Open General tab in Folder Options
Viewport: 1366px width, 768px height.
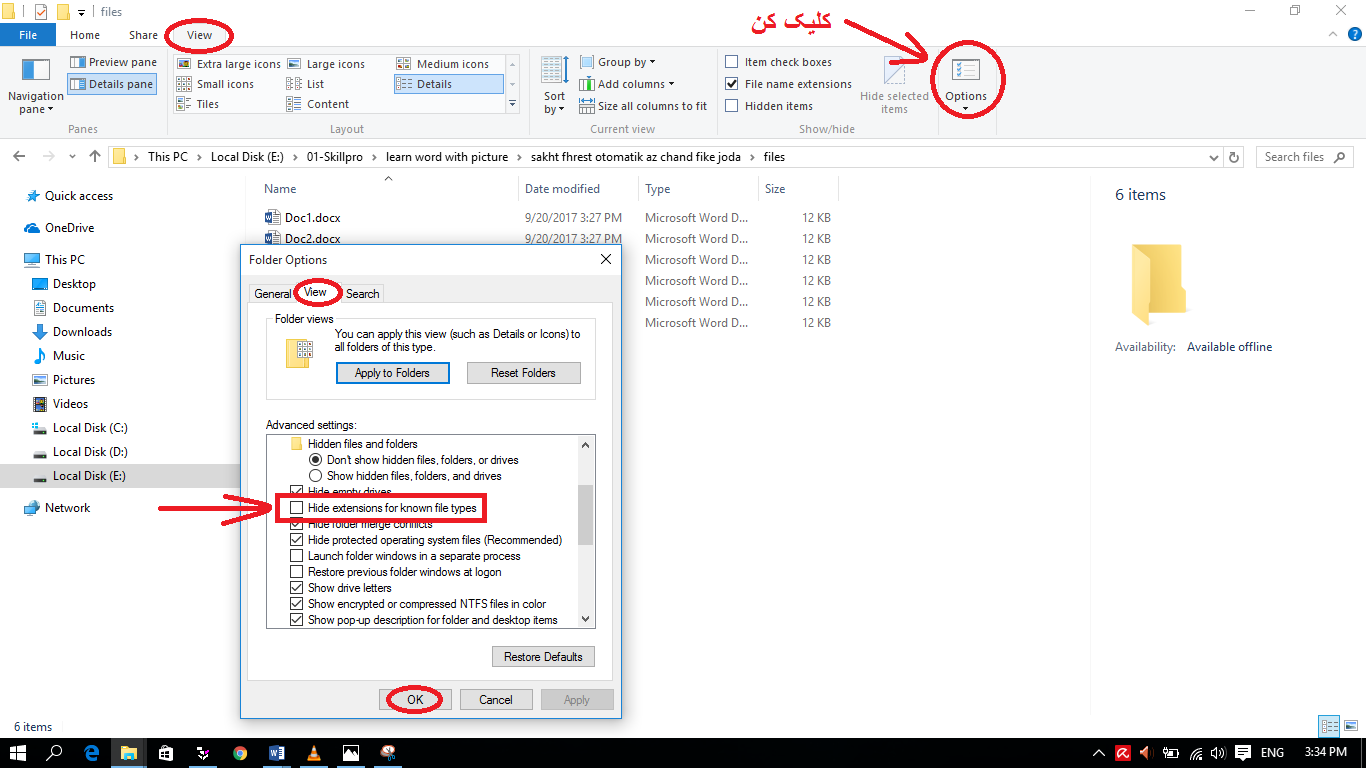point(272,294)
